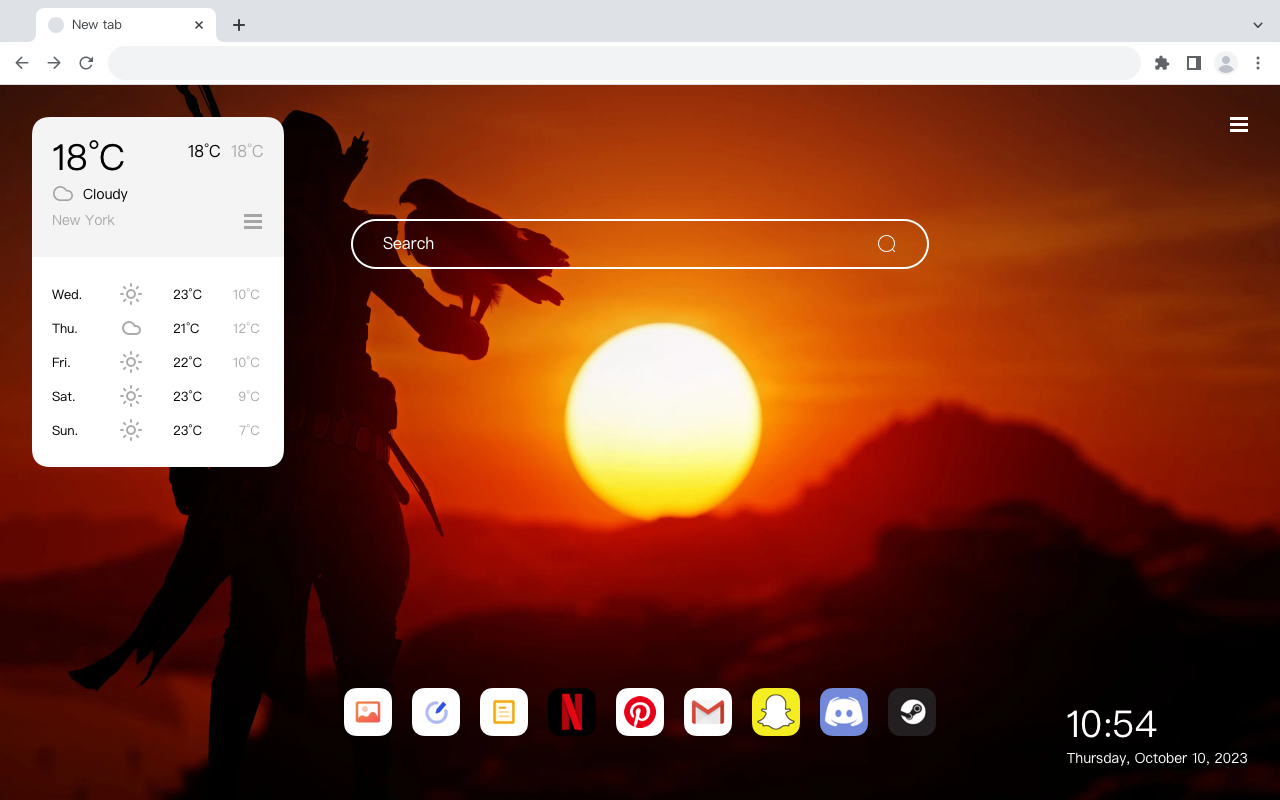The width and height of the screenshot is (1280, 800).
Task: Click the New York location label
Action: point(83,220)
